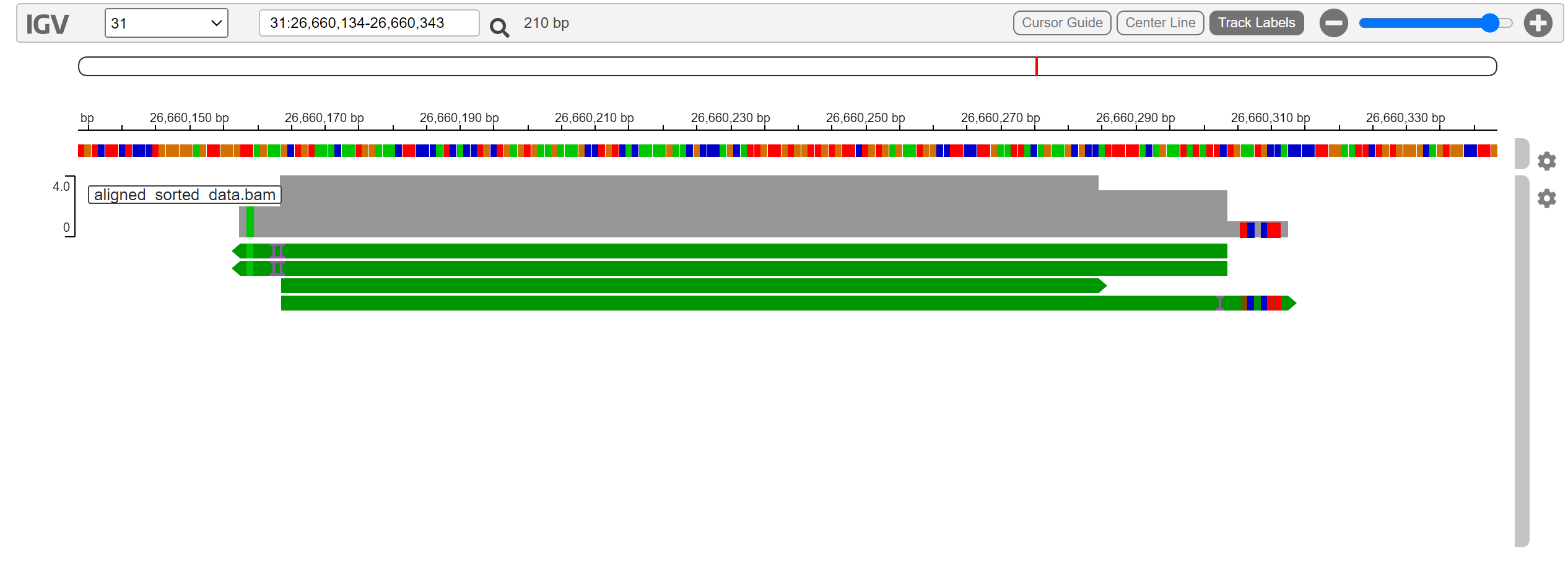The width and height of the screenshot is (1568, 577).
Task: Click the chromosome ideogram bar
Action: coord(787,66)
